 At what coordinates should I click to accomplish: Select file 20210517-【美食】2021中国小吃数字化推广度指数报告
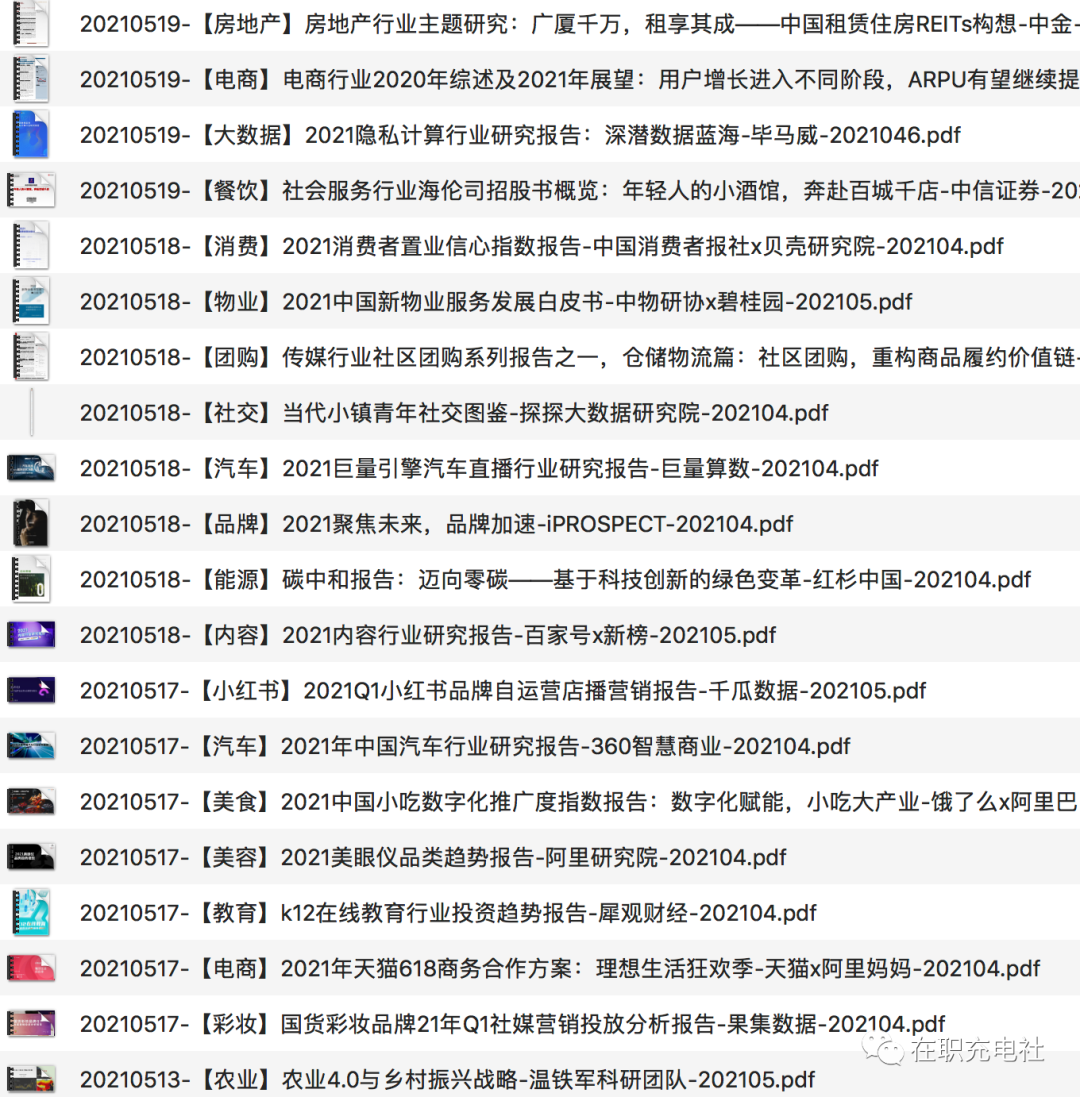click(x=540, y=802)
